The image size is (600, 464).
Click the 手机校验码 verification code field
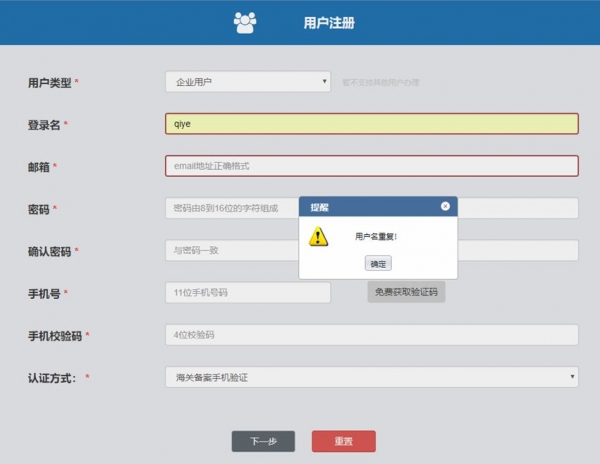click(371, 335)
